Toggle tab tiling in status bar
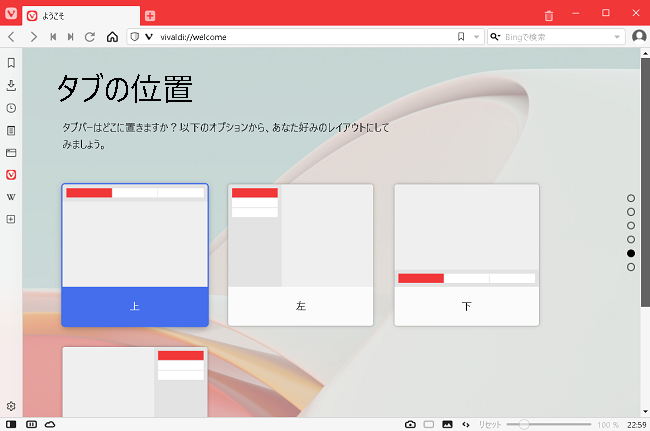This screenshot has width=650, height=431. (x=429, y=424)
